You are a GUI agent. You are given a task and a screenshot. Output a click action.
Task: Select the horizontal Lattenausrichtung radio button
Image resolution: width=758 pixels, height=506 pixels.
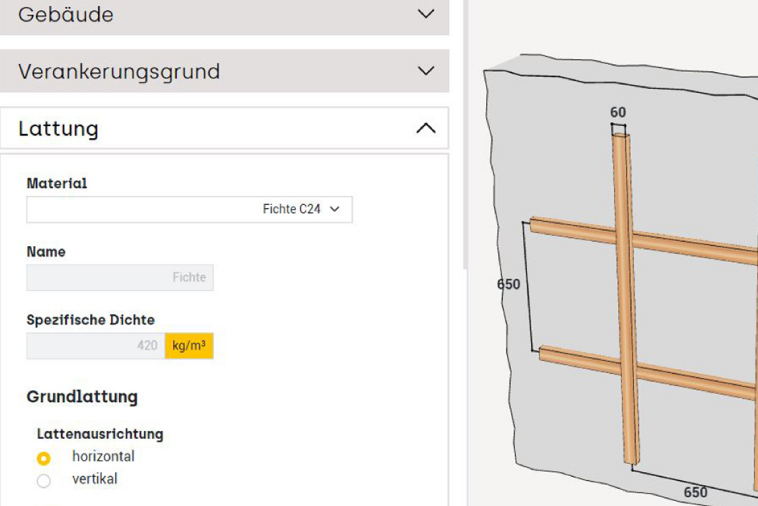43,458
